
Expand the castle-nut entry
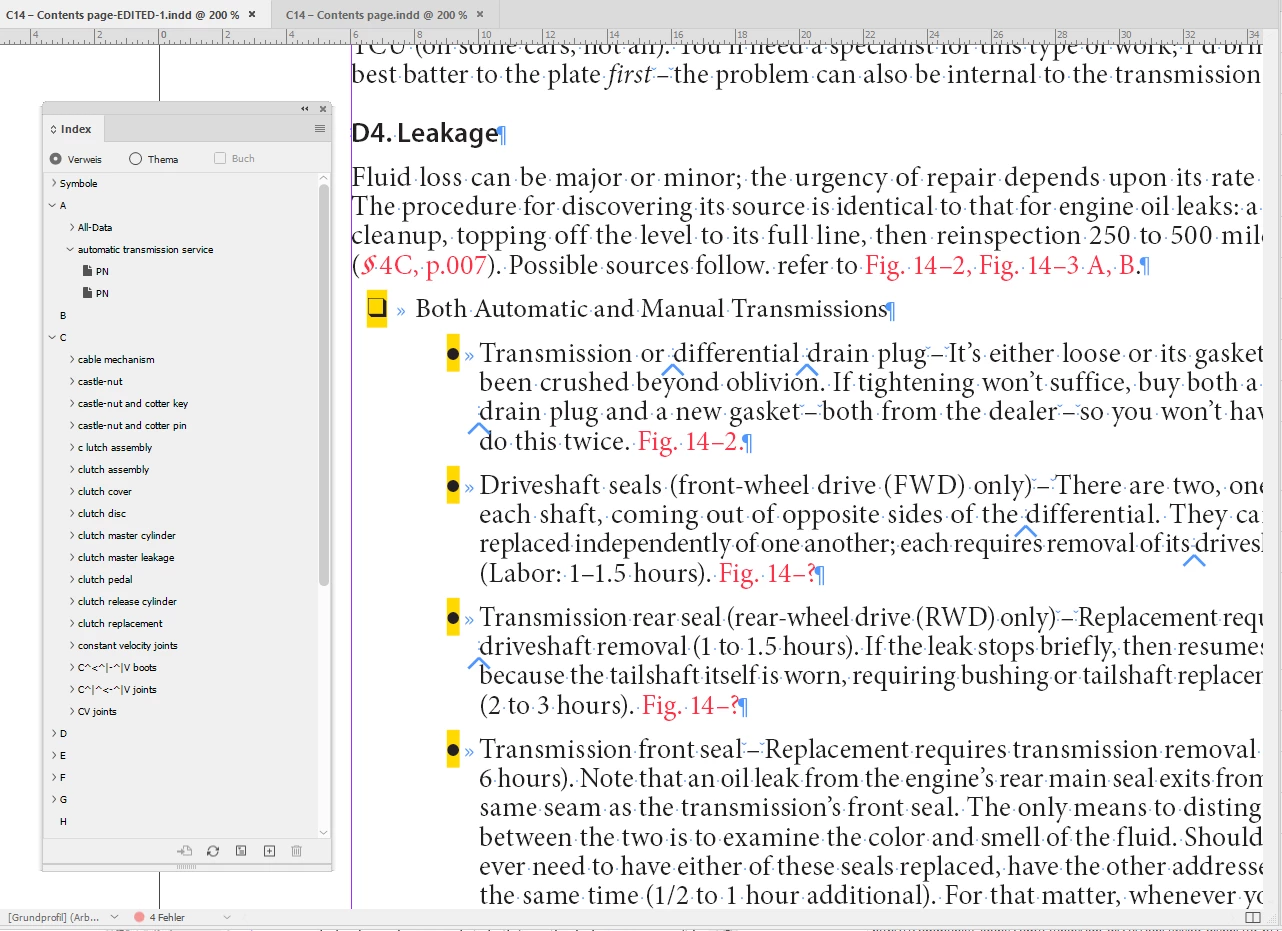(72, 381)
